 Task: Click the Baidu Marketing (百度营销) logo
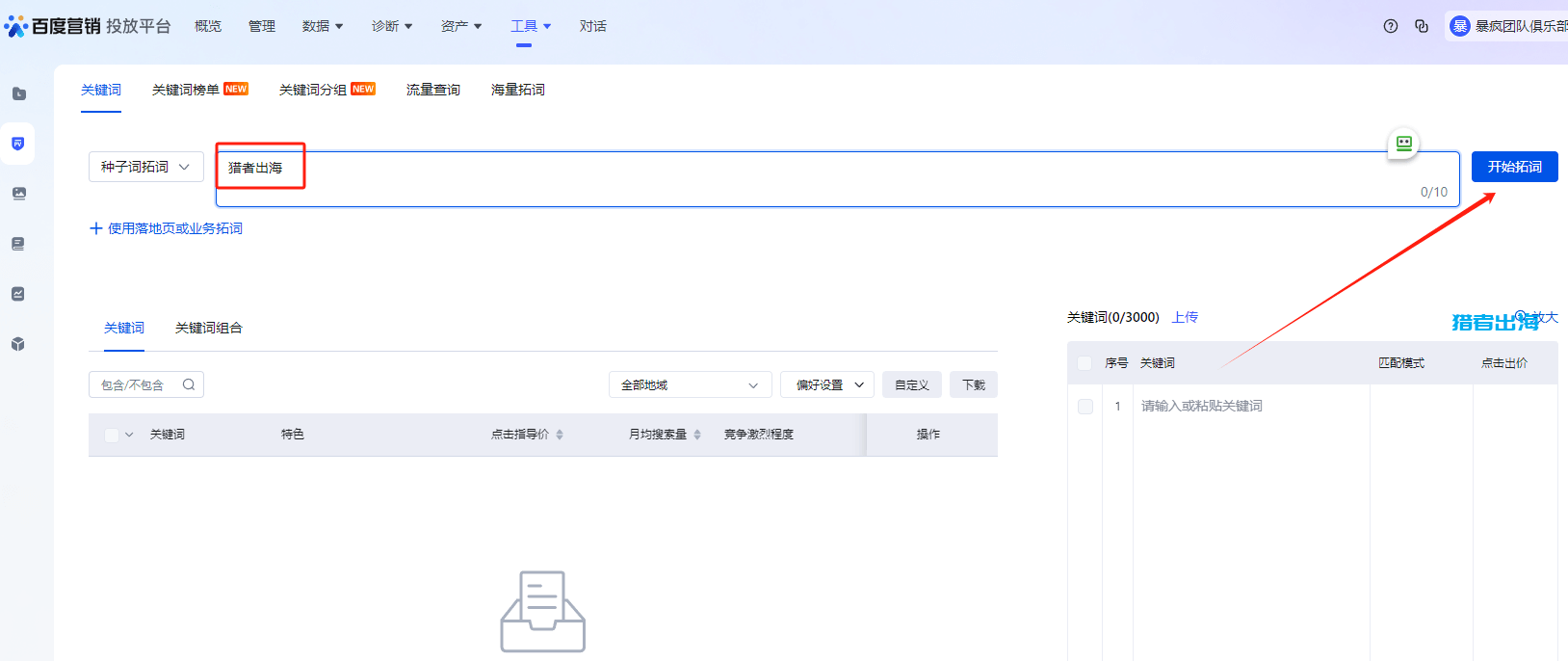53,26
